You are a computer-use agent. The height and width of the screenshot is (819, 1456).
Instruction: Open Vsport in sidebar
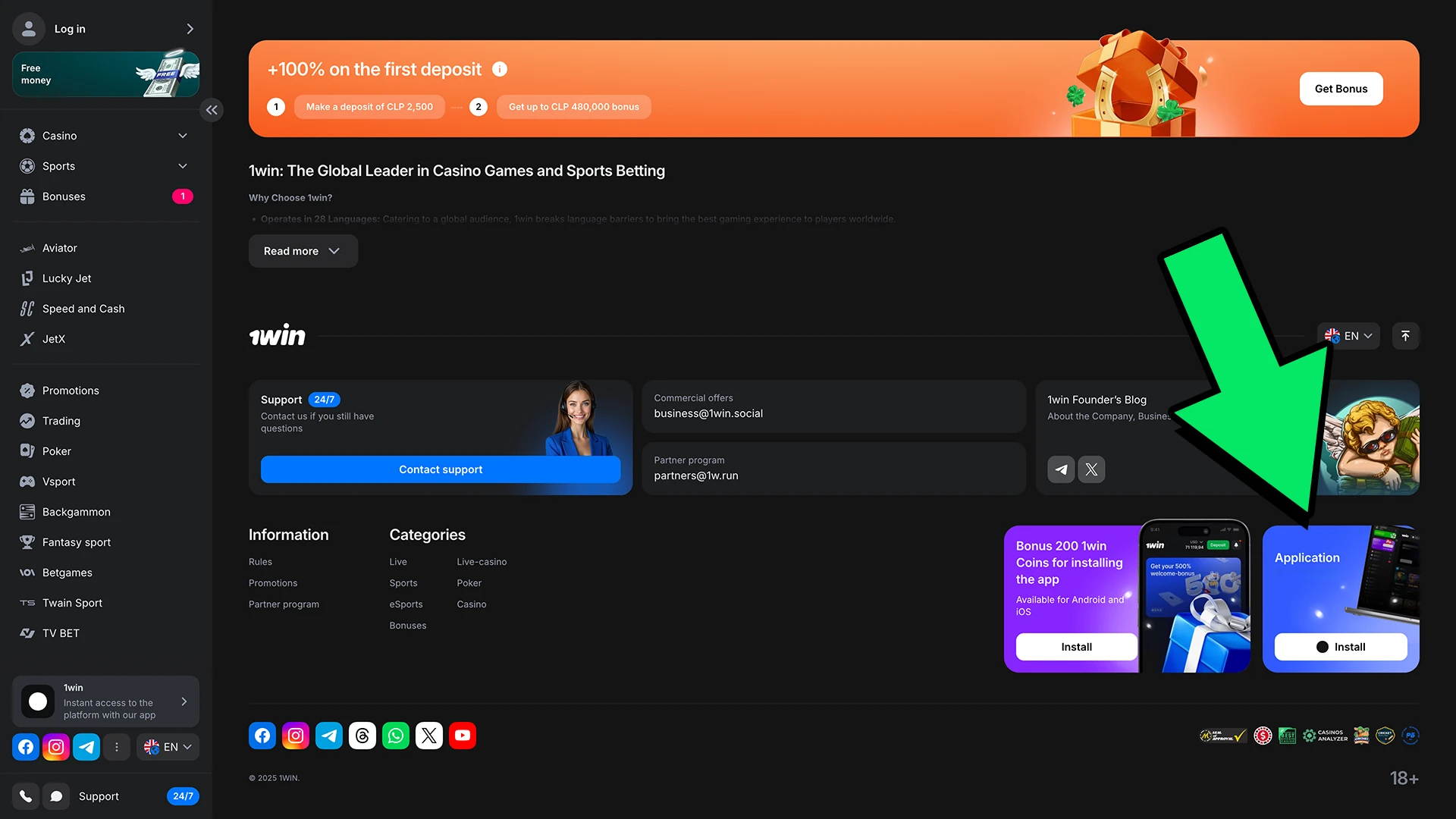105,482
